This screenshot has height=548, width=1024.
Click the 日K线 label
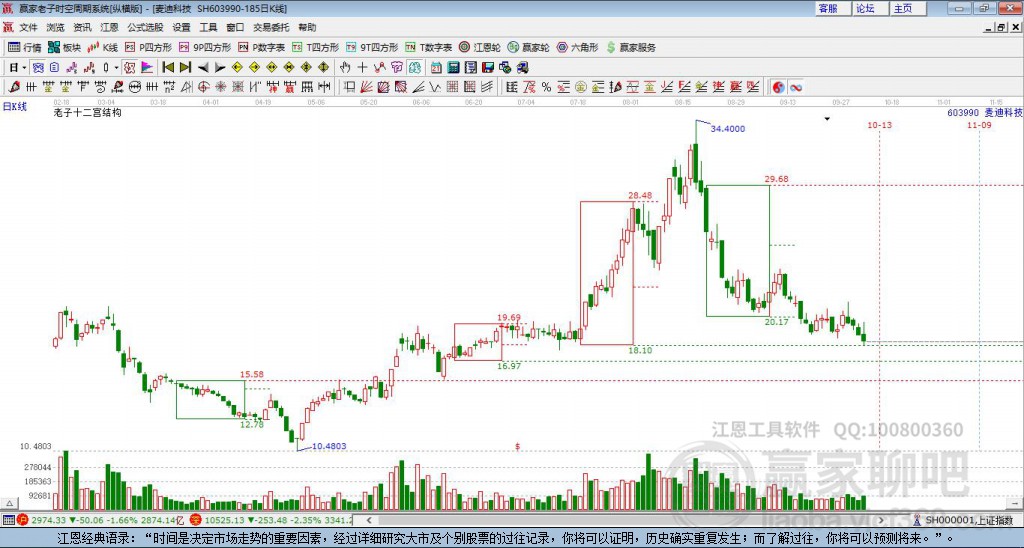click(x=14, y=106)
